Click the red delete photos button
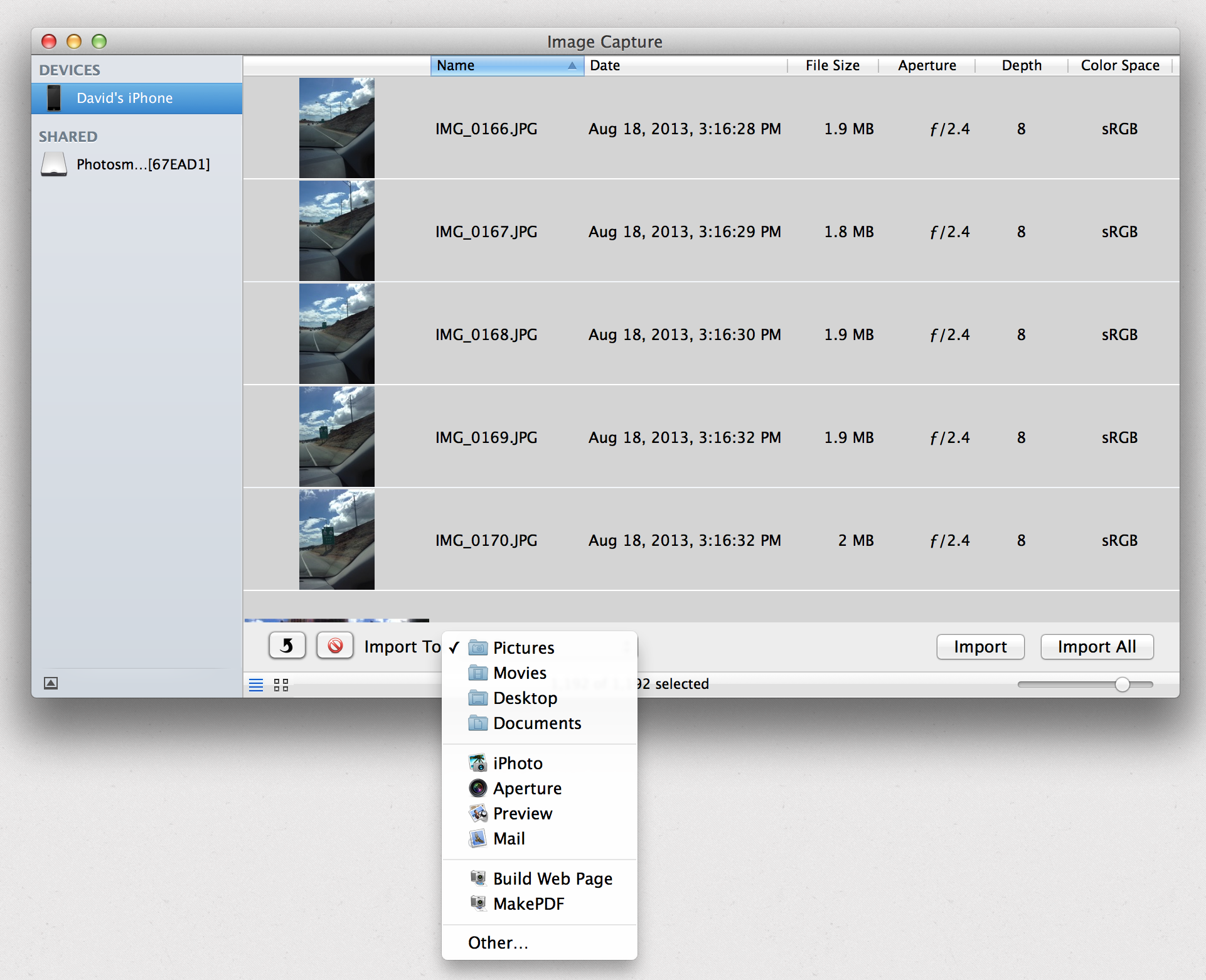Viewport: 1206px width, 980px height. click(335, 646)
